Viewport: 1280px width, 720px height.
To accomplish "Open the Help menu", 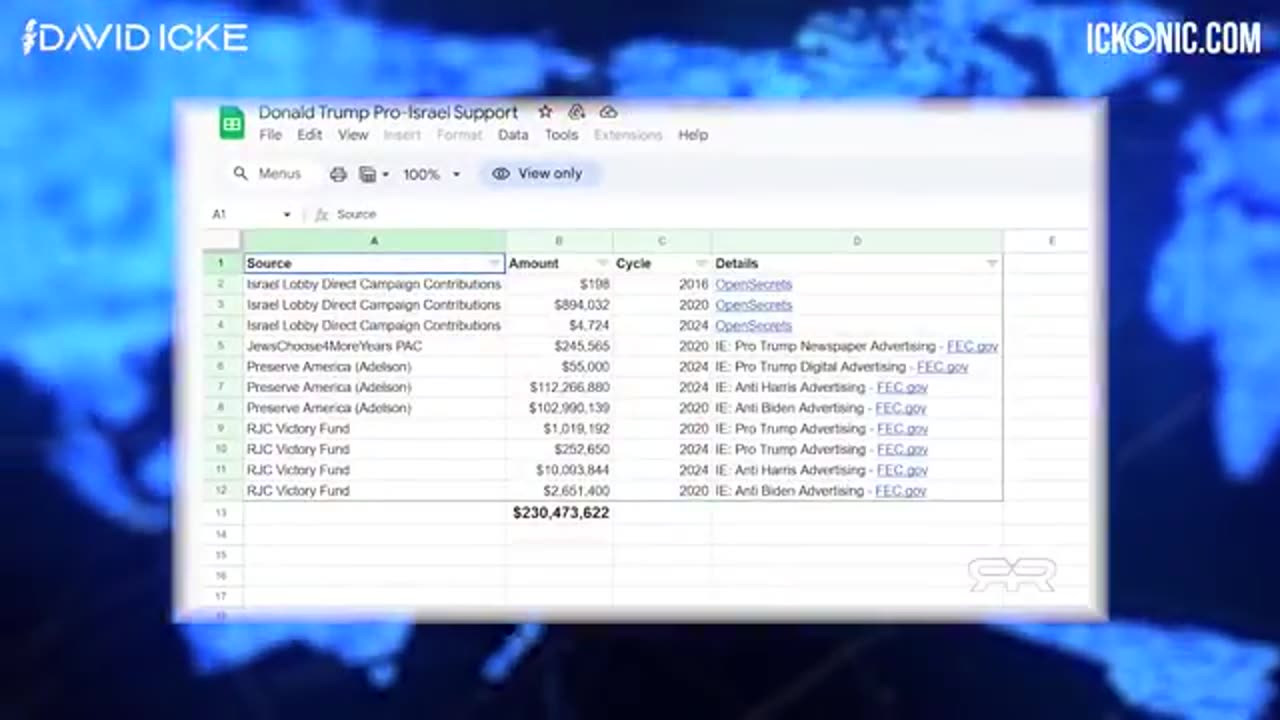I will click(x=693, y=135).
